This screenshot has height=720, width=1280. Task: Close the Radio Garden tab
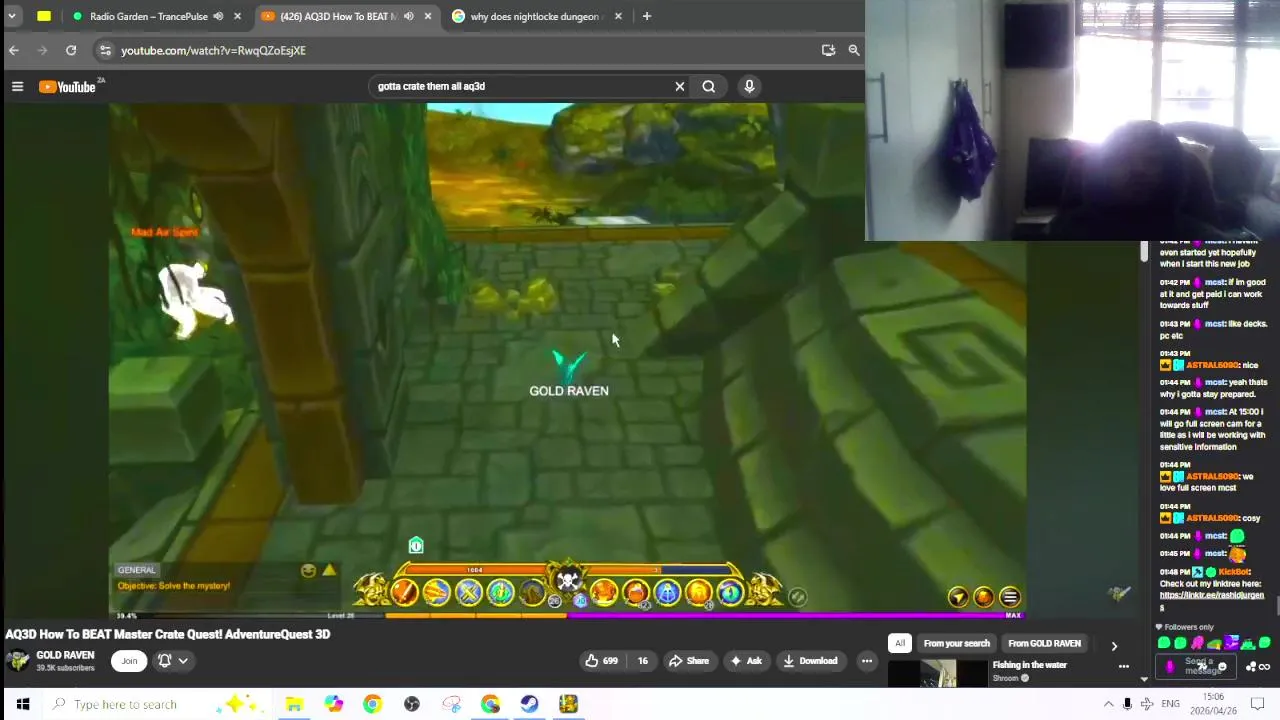pyautogui.click(x=237, y=16)
